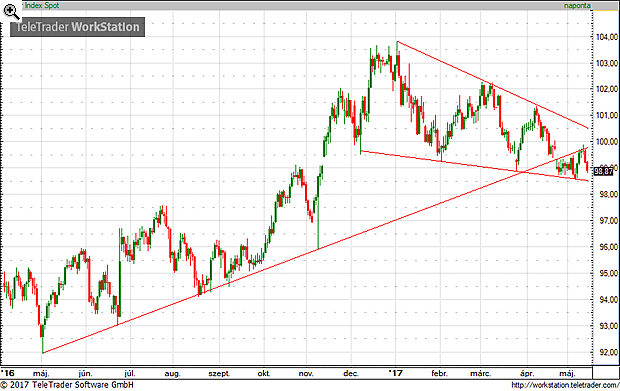Click the 'nov.' month label
The image size is (620, 391).
pos(306,374)
